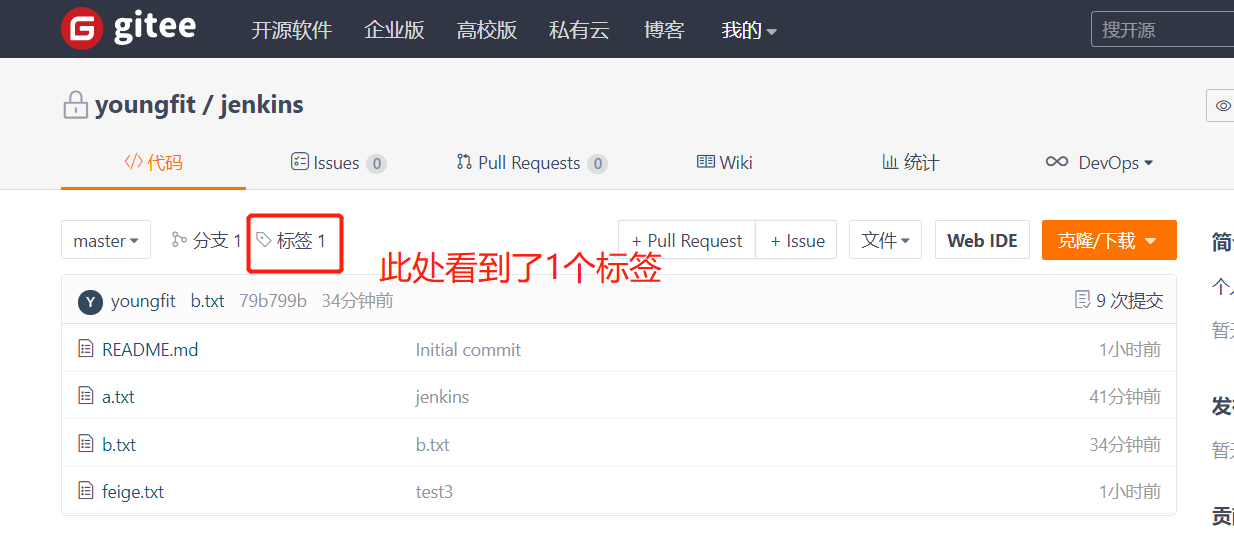Click the youngfit avatar in commit bar
Viewport: 1234px width, 533px height.
tap(90, 301)
